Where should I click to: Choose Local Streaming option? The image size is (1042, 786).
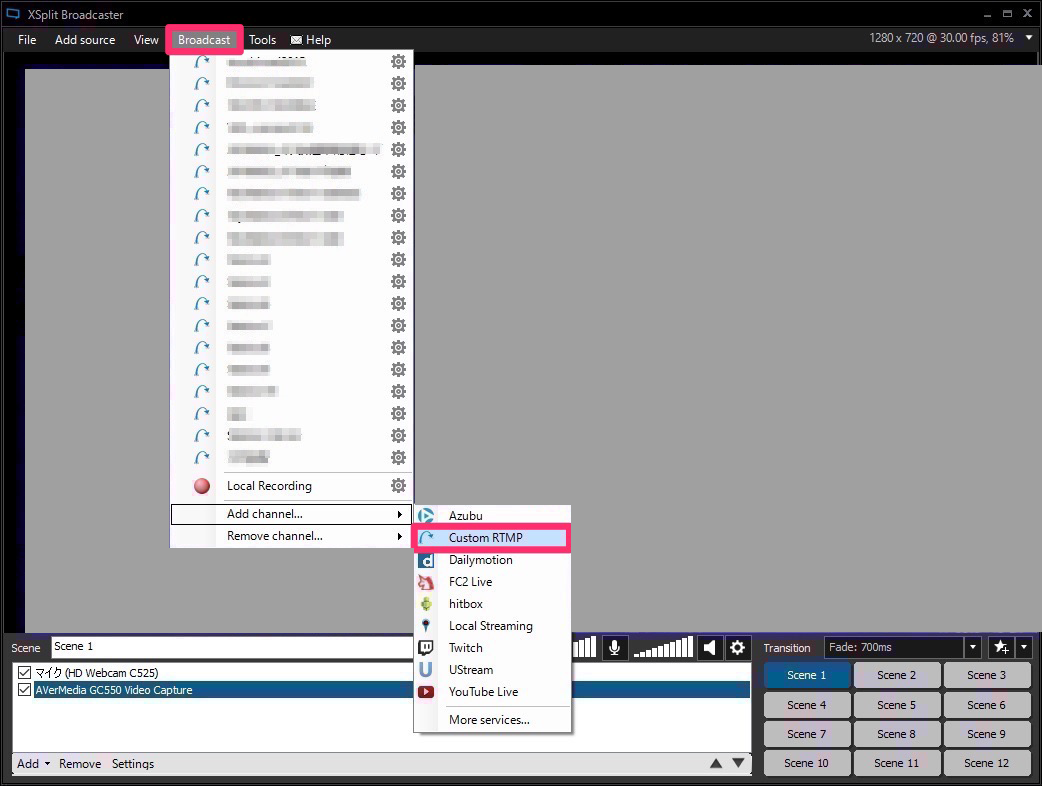pos(492,626)
